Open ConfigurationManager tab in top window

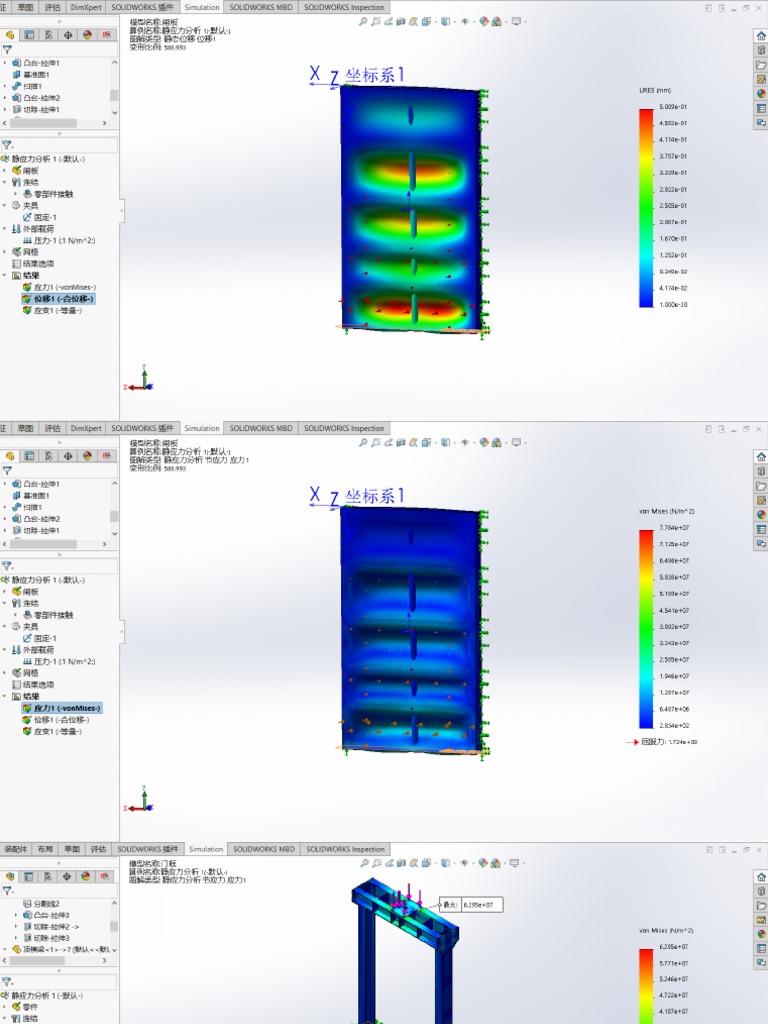coord(49,35)
